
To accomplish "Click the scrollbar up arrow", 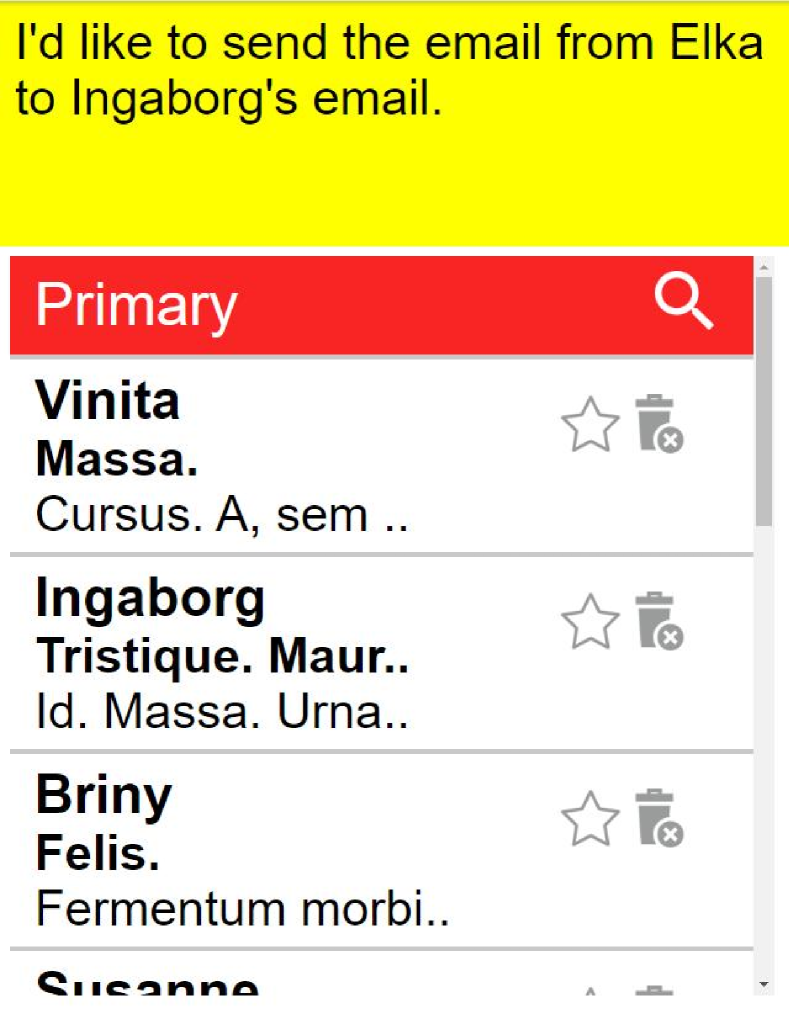I will pos(764,267).
